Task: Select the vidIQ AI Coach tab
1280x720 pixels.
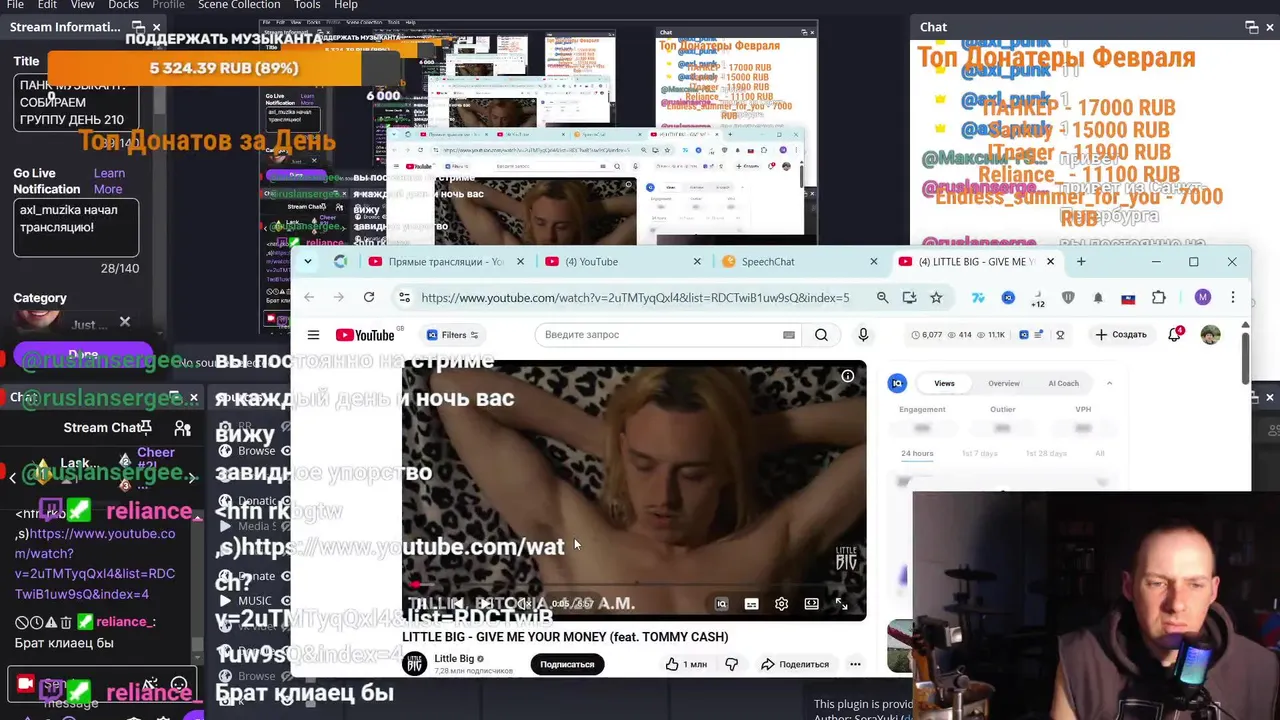Action: (1063, 383)
